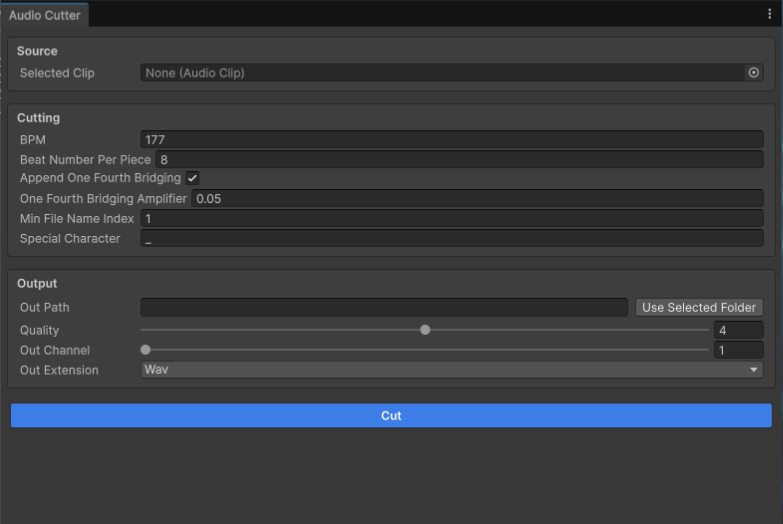The height and width of the screenshot is (524, 783).
Task: Click the Source section heading
Action: tap(37, 51)
